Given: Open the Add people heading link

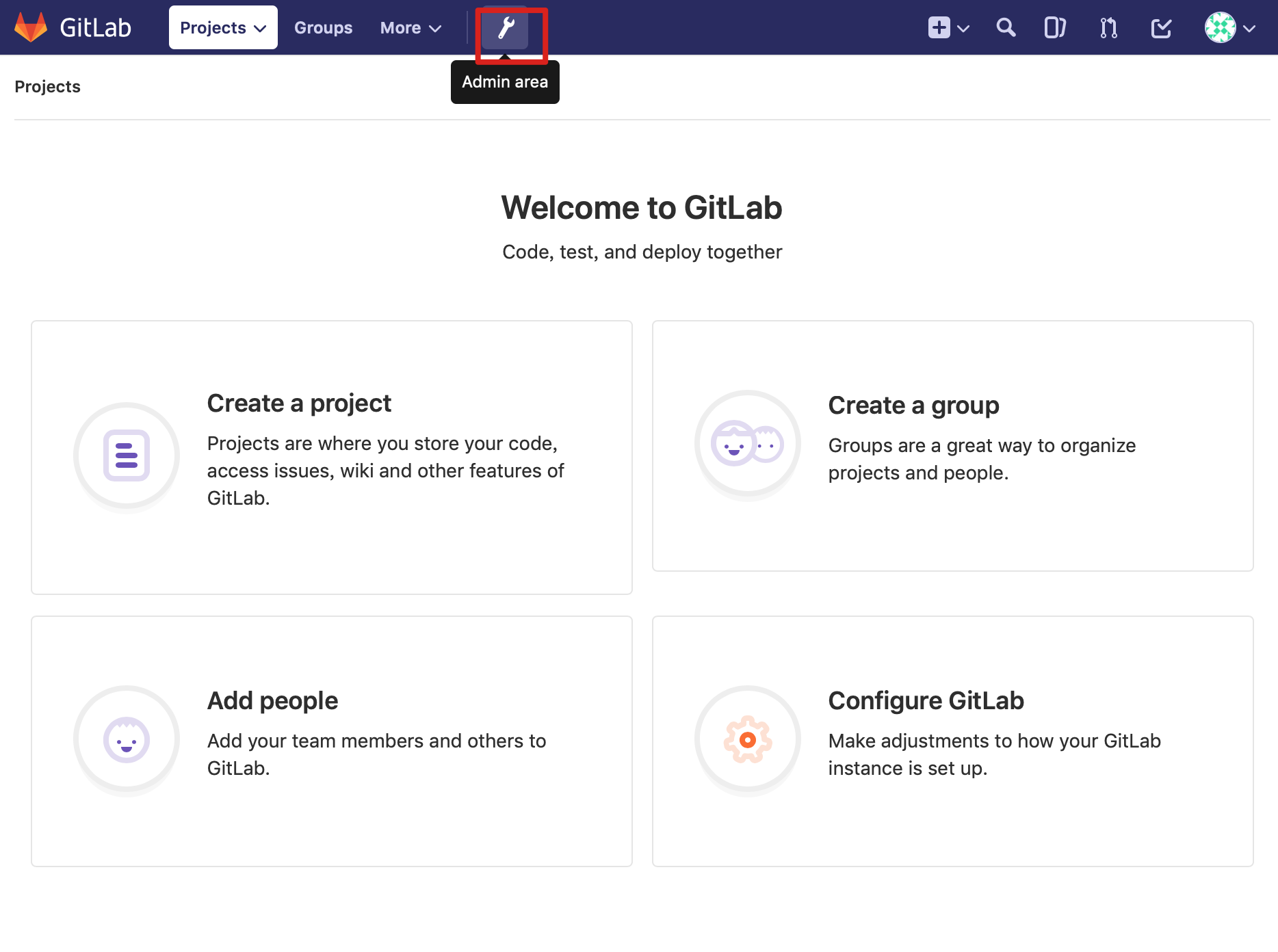Looking at the screenshot, I should (x=272, y=701).
